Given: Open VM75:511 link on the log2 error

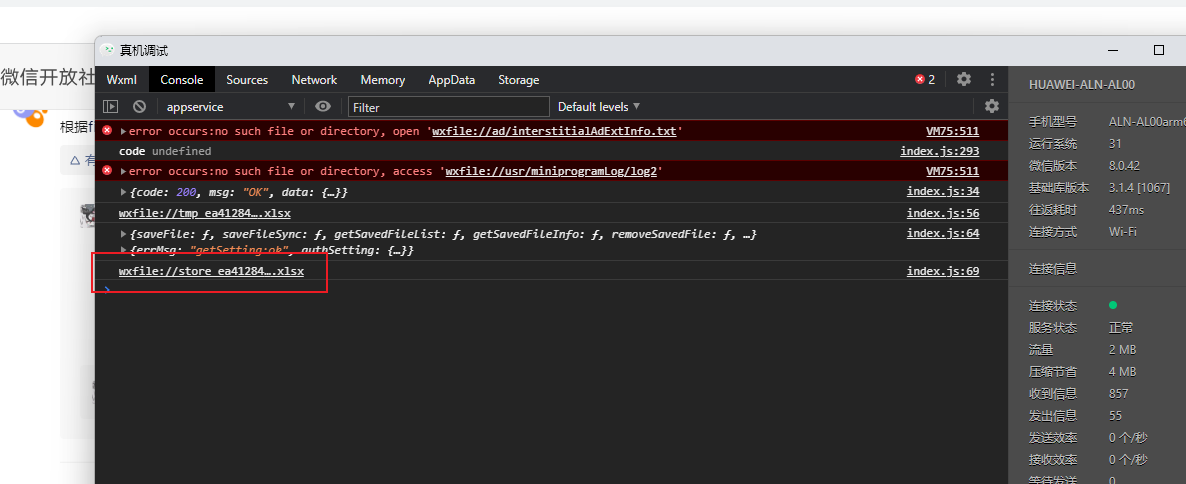Looking at the screenshot, I should pyautogui.click(x=952, y=172).
